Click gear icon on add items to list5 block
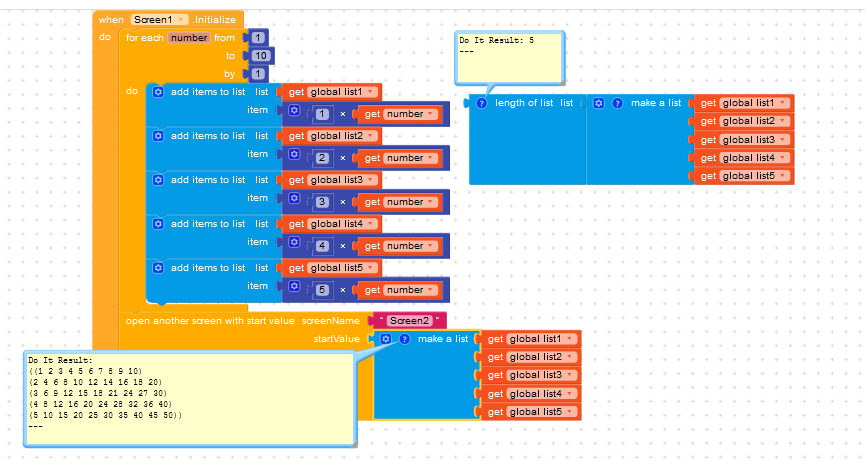 tap(158, 268)
